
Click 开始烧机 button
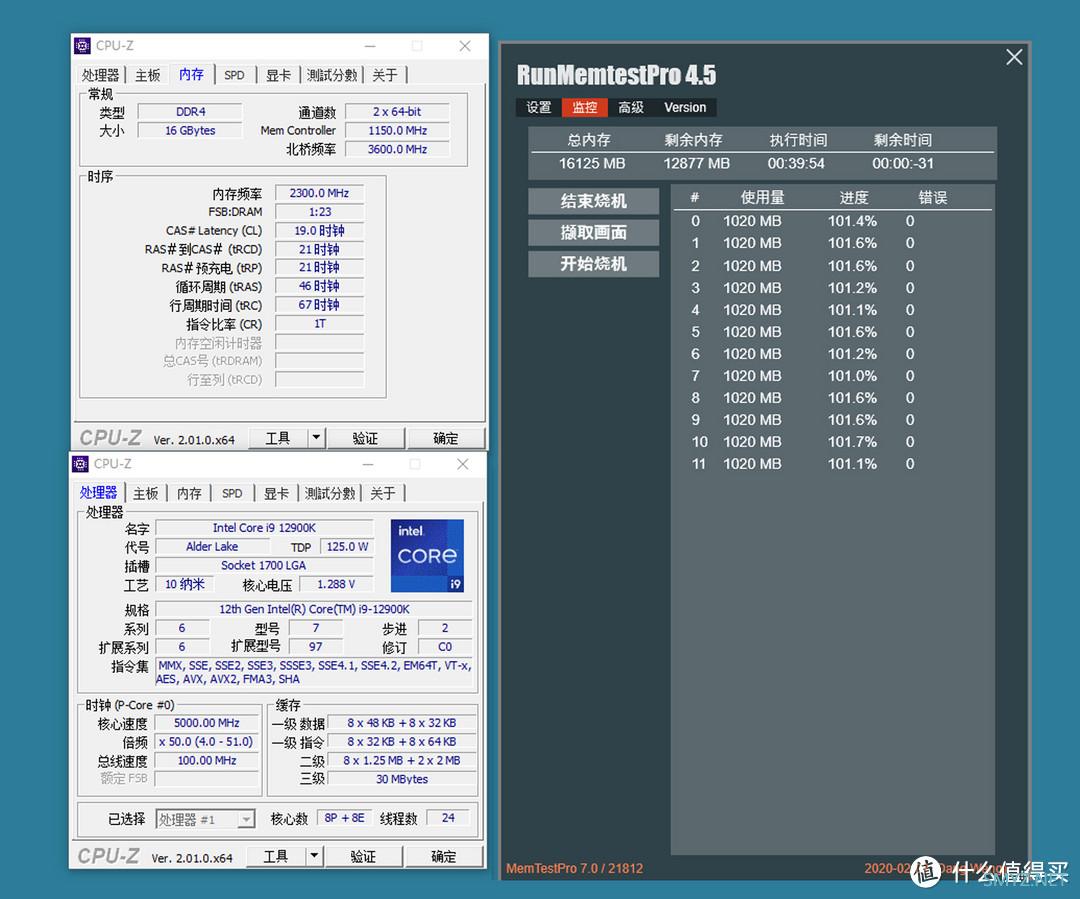point(594,264)
